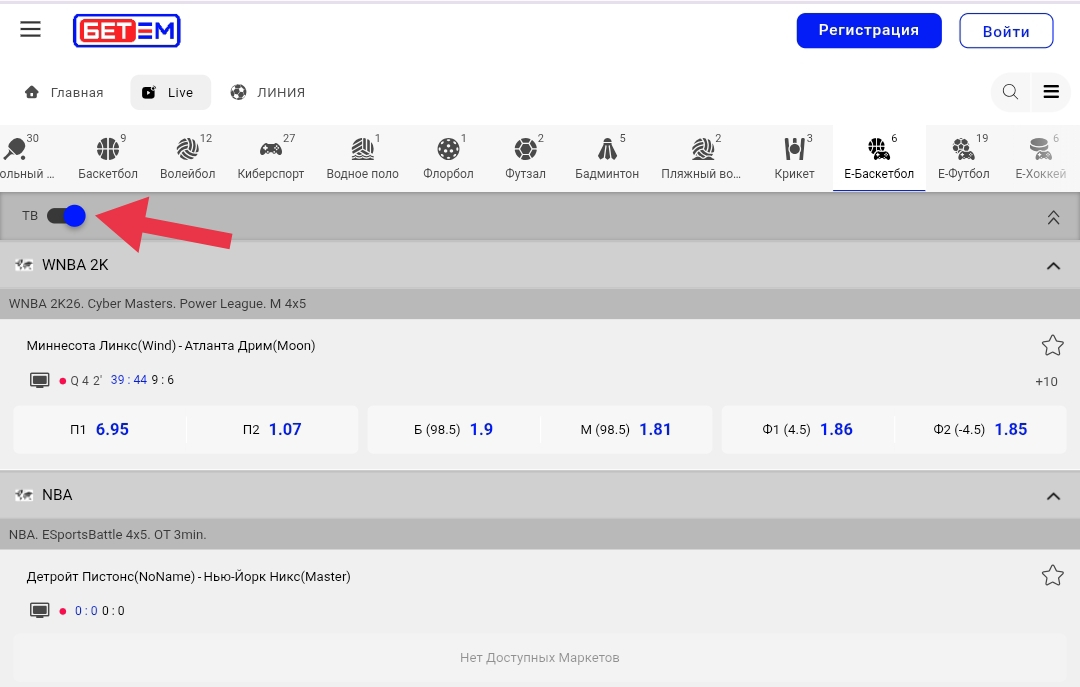This screenshot has height=687, width=1080.
Task: Switch to the ЛИНИЯ tab
Action: (x=267, y=92)
